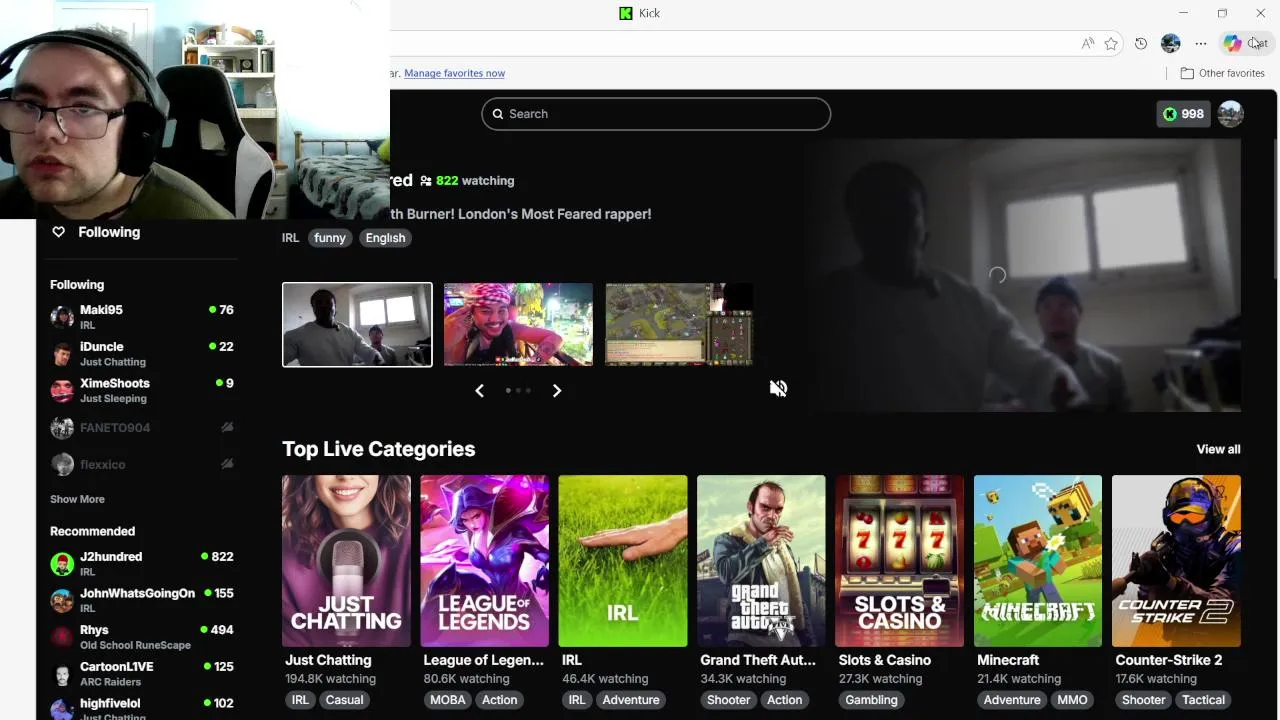
Task: Open Maki95's channel avatar
Action: 62,317
